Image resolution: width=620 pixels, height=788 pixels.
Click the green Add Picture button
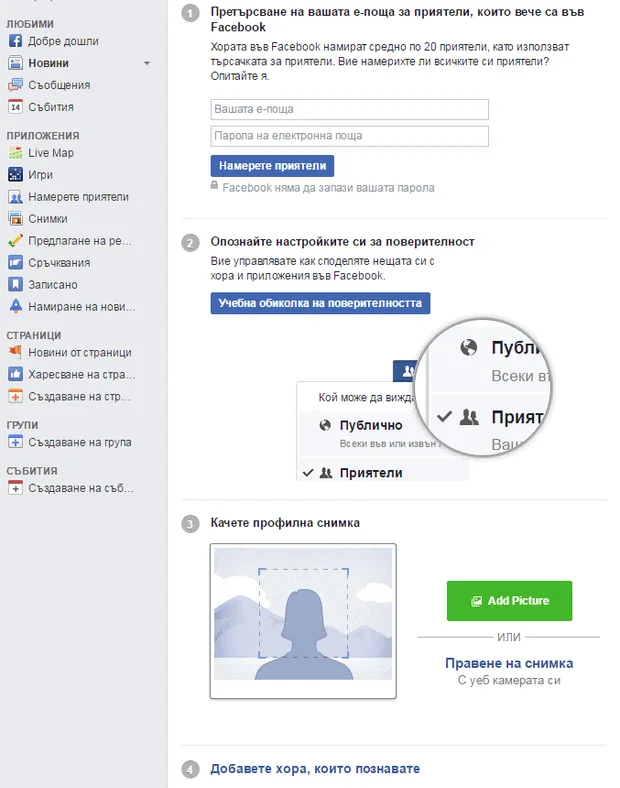point(509,601)
